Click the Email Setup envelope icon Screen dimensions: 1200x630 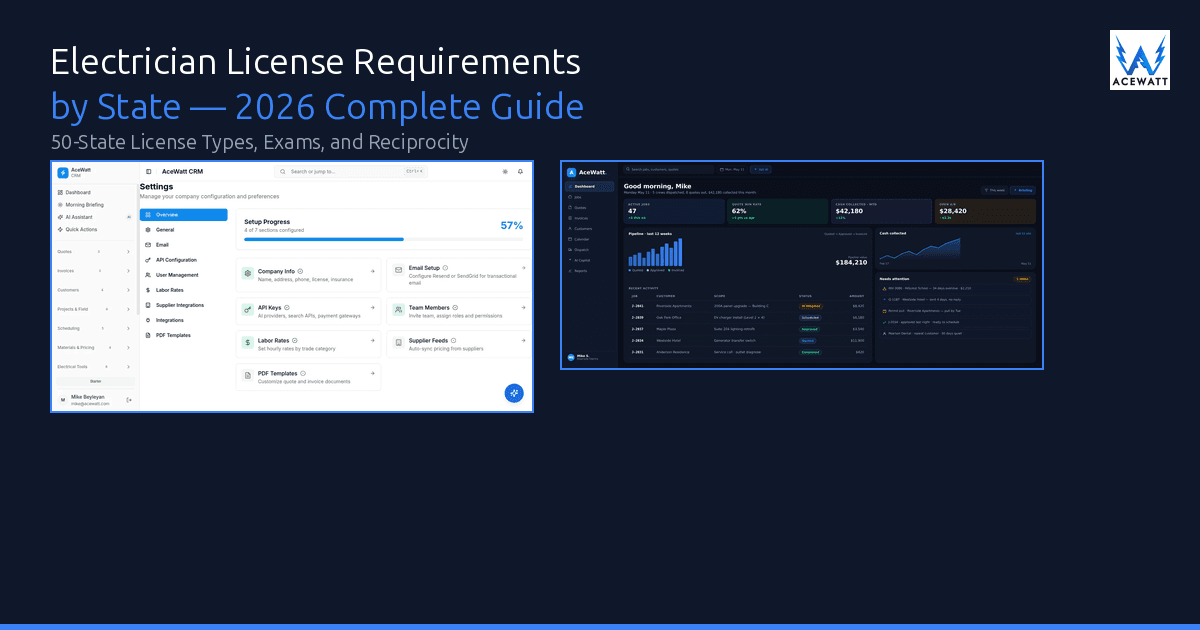pos(398,272)
